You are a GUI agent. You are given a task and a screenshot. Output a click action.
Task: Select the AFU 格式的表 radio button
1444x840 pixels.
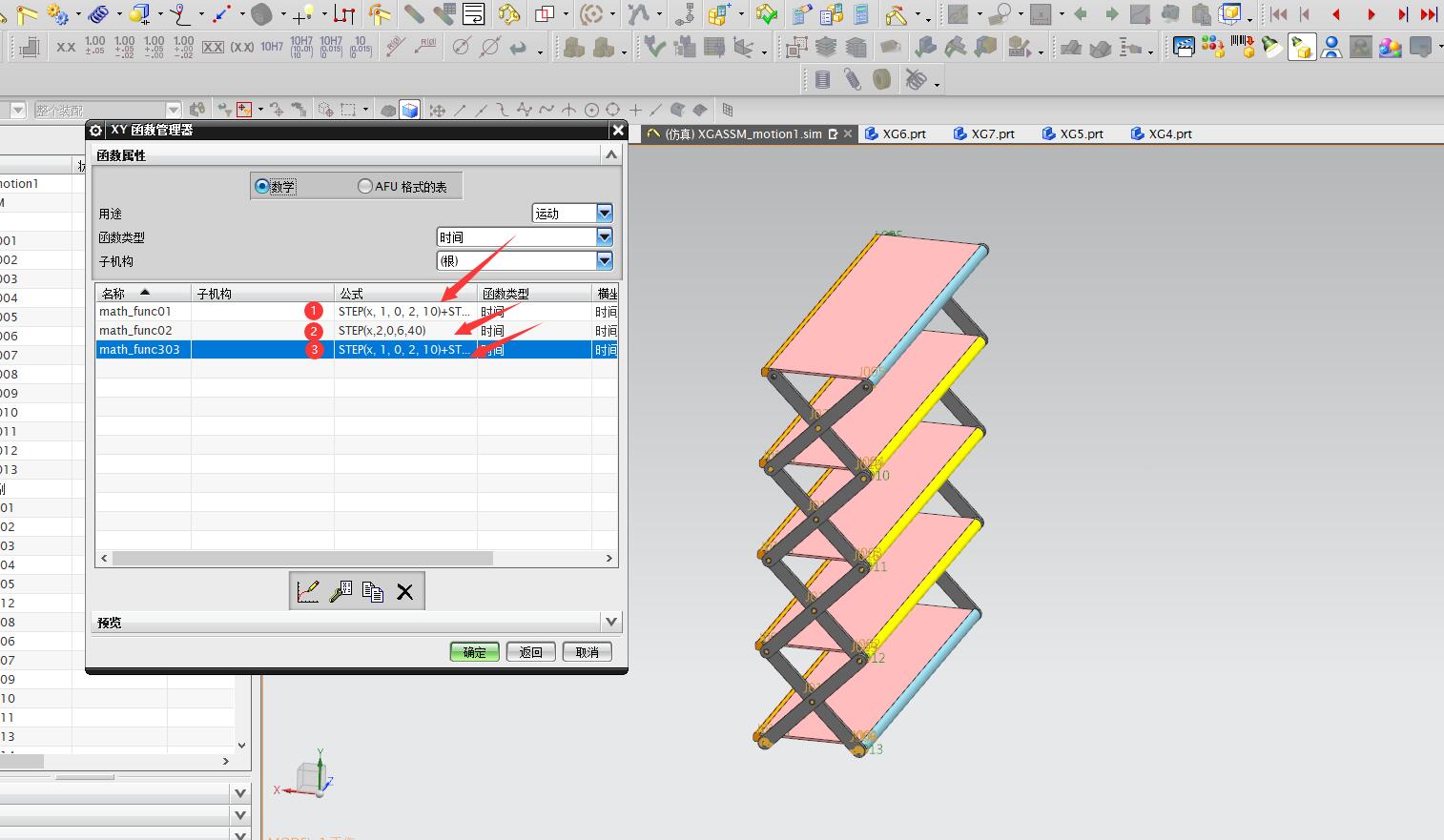[x=364, y=186]
